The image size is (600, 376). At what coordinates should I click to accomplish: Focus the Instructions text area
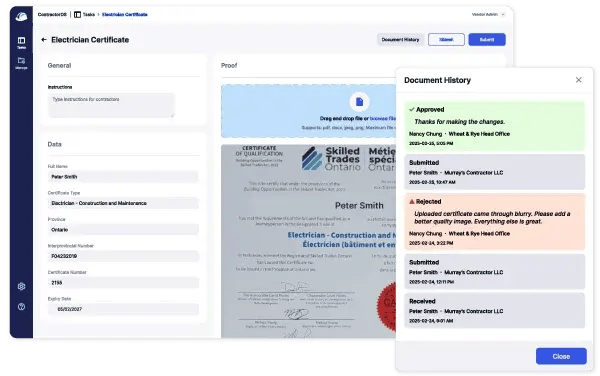(111, 105)
